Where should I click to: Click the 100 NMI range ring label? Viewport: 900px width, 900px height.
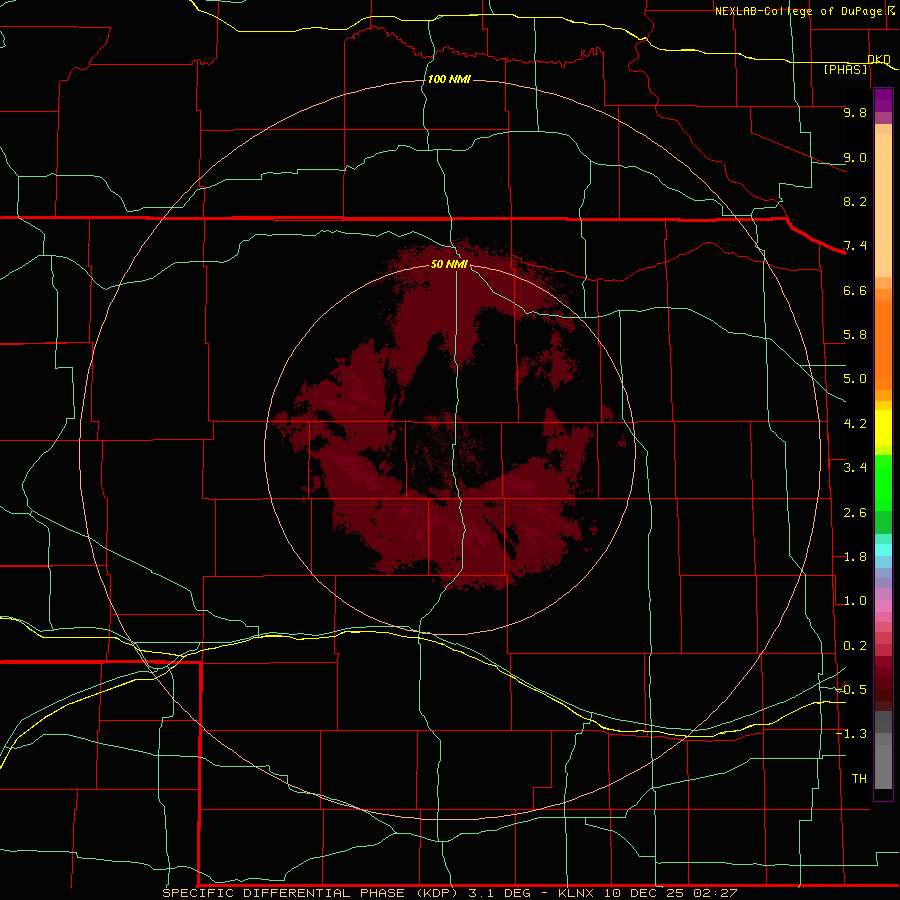tap(449, 79)
